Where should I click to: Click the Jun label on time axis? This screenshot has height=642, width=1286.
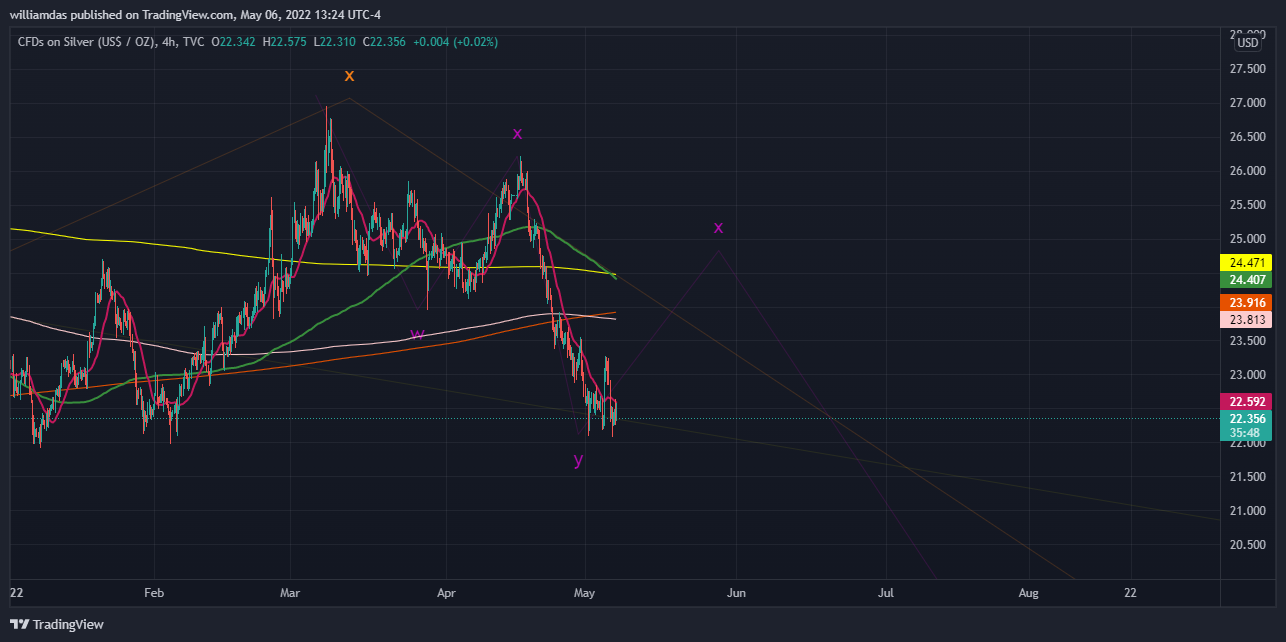pyautogui.click(x=736, y=593)
